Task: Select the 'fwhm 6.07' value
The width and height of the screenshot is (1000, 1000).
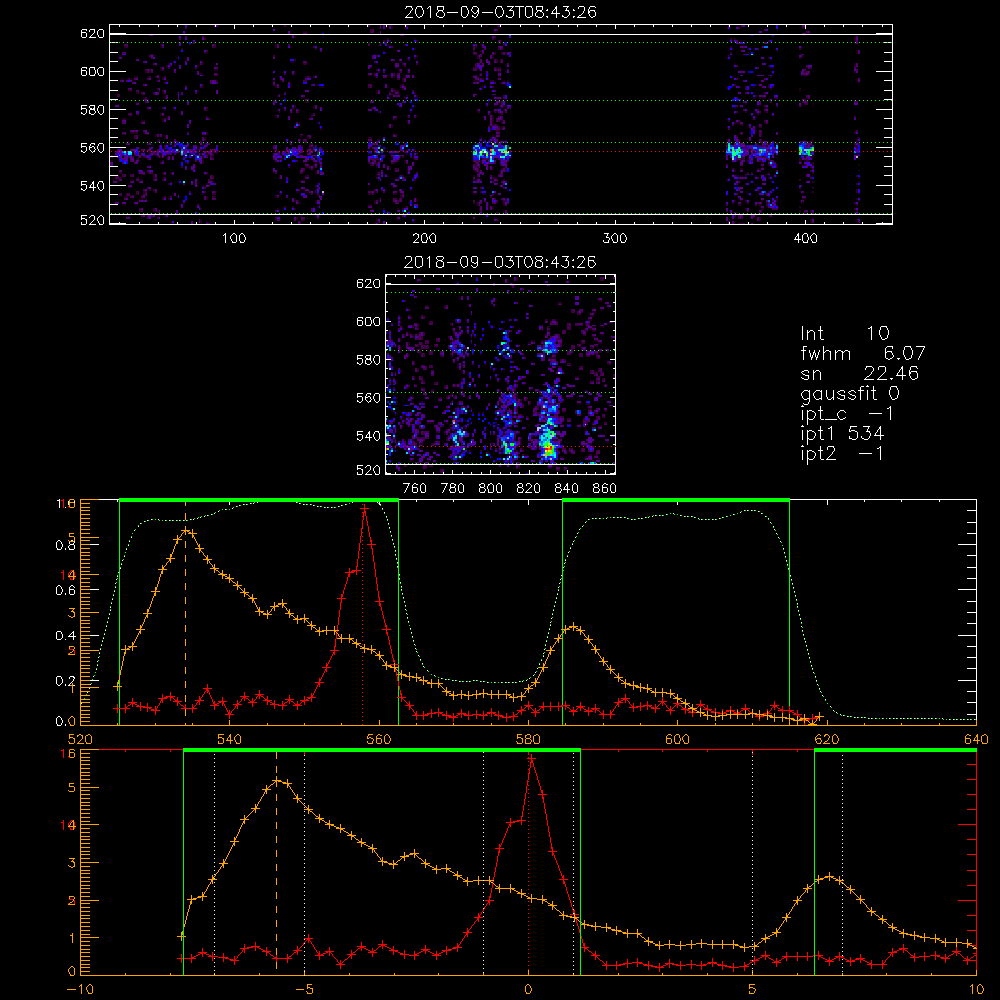Action: click(863, 353)
